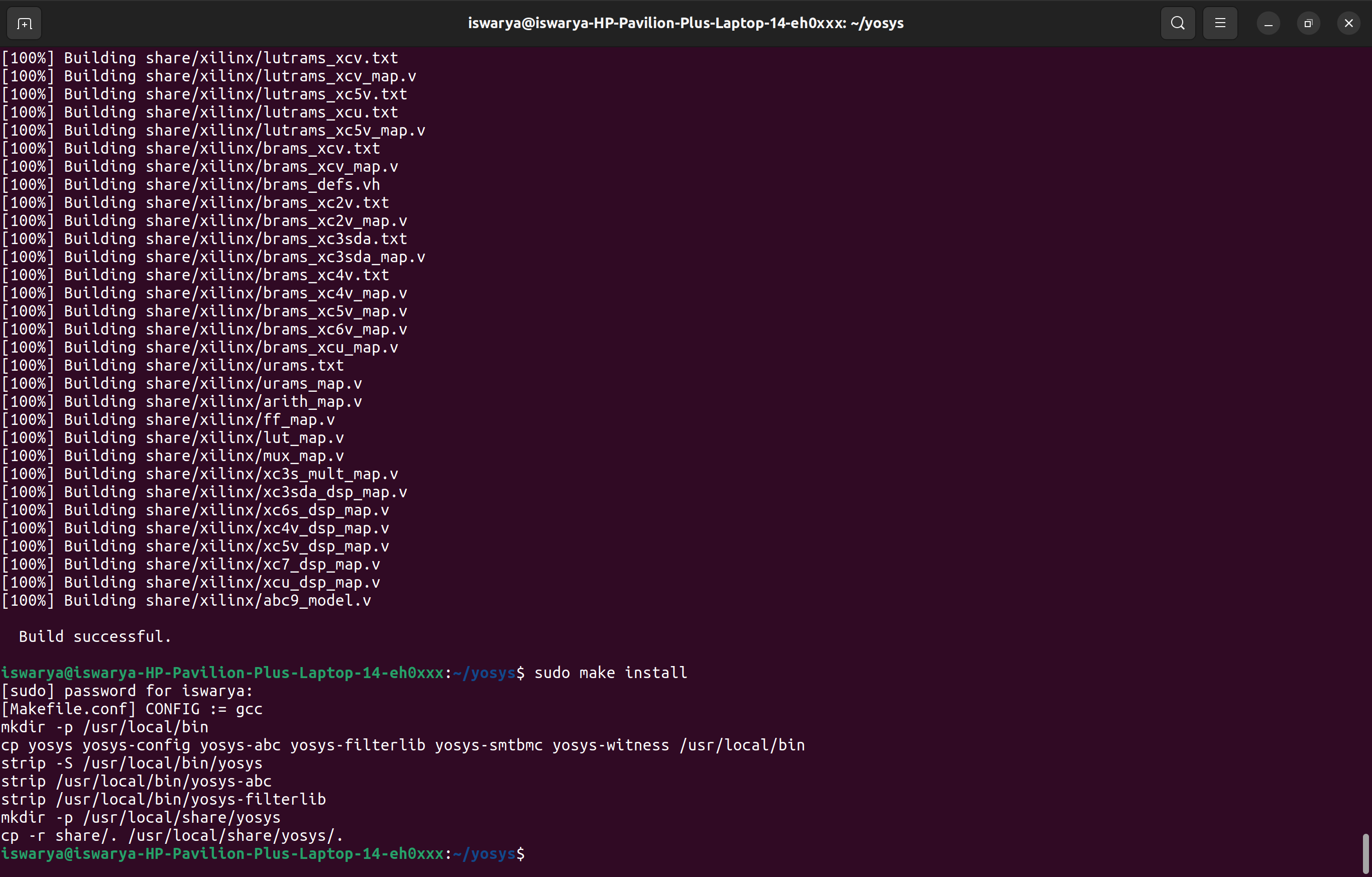Click the magnifier icon at top right
The height and width of the screenshot is (877, 1372).
click(1177, 23)
